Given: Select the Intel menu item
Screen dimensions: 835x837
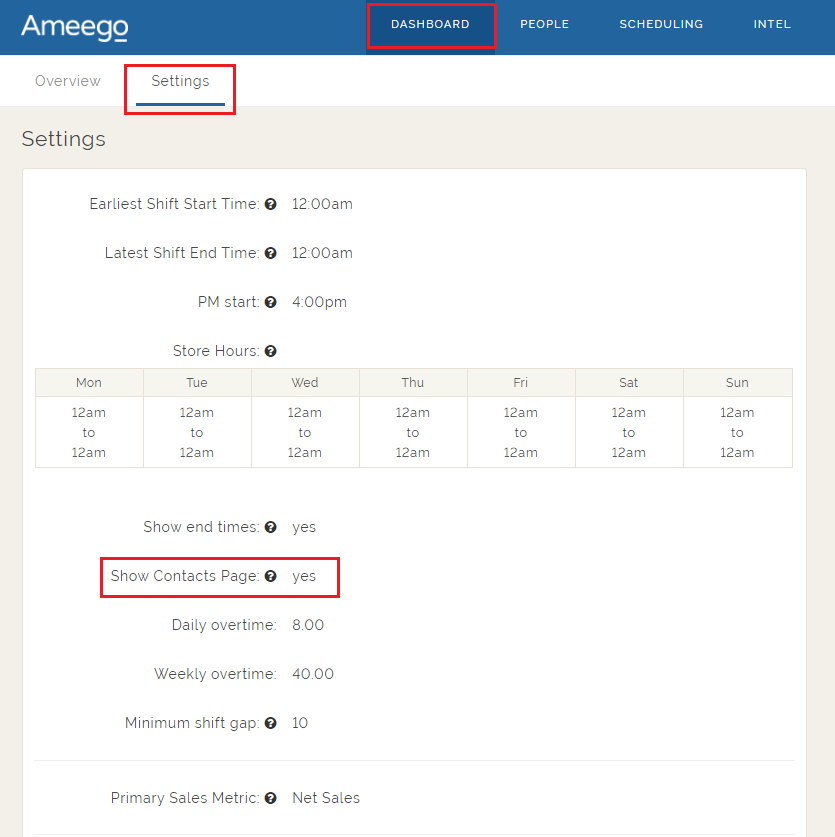Looking at the screenshot, I should click(x=772, y=25).
